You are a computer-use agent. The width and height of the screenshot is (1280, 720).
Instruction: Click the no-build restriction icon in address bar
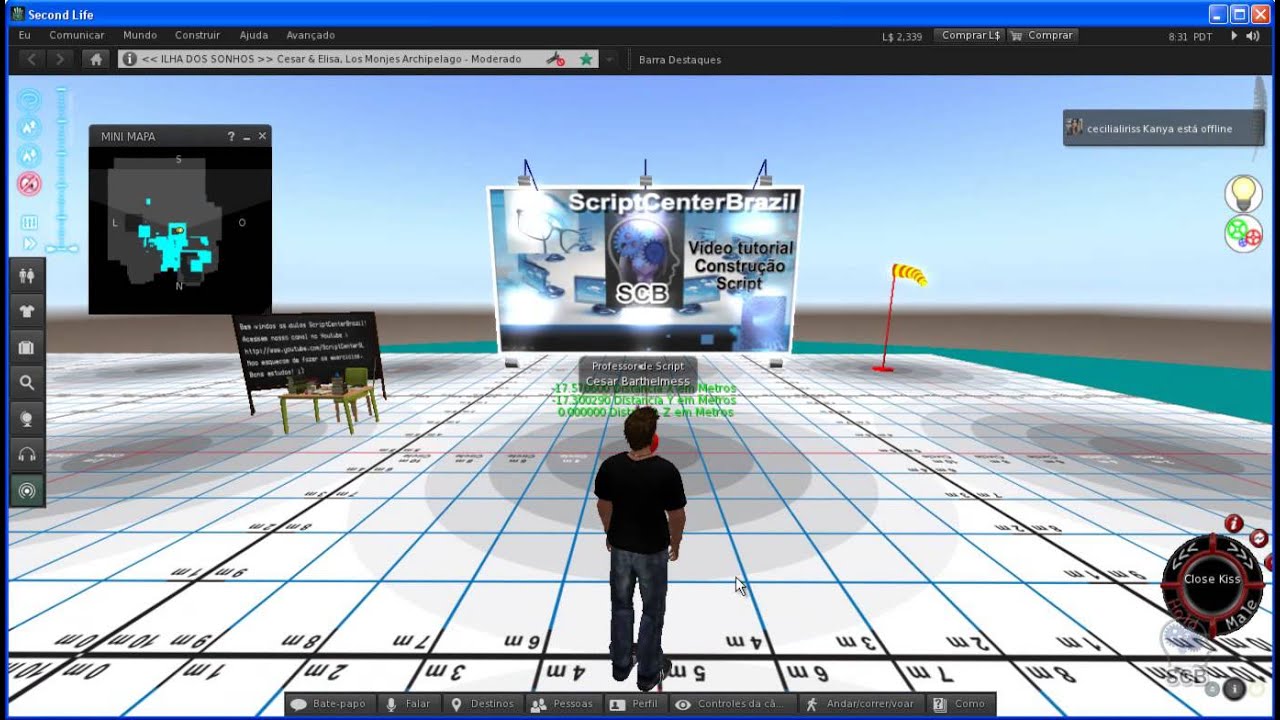pyautogui.click(x=555, y=59)
